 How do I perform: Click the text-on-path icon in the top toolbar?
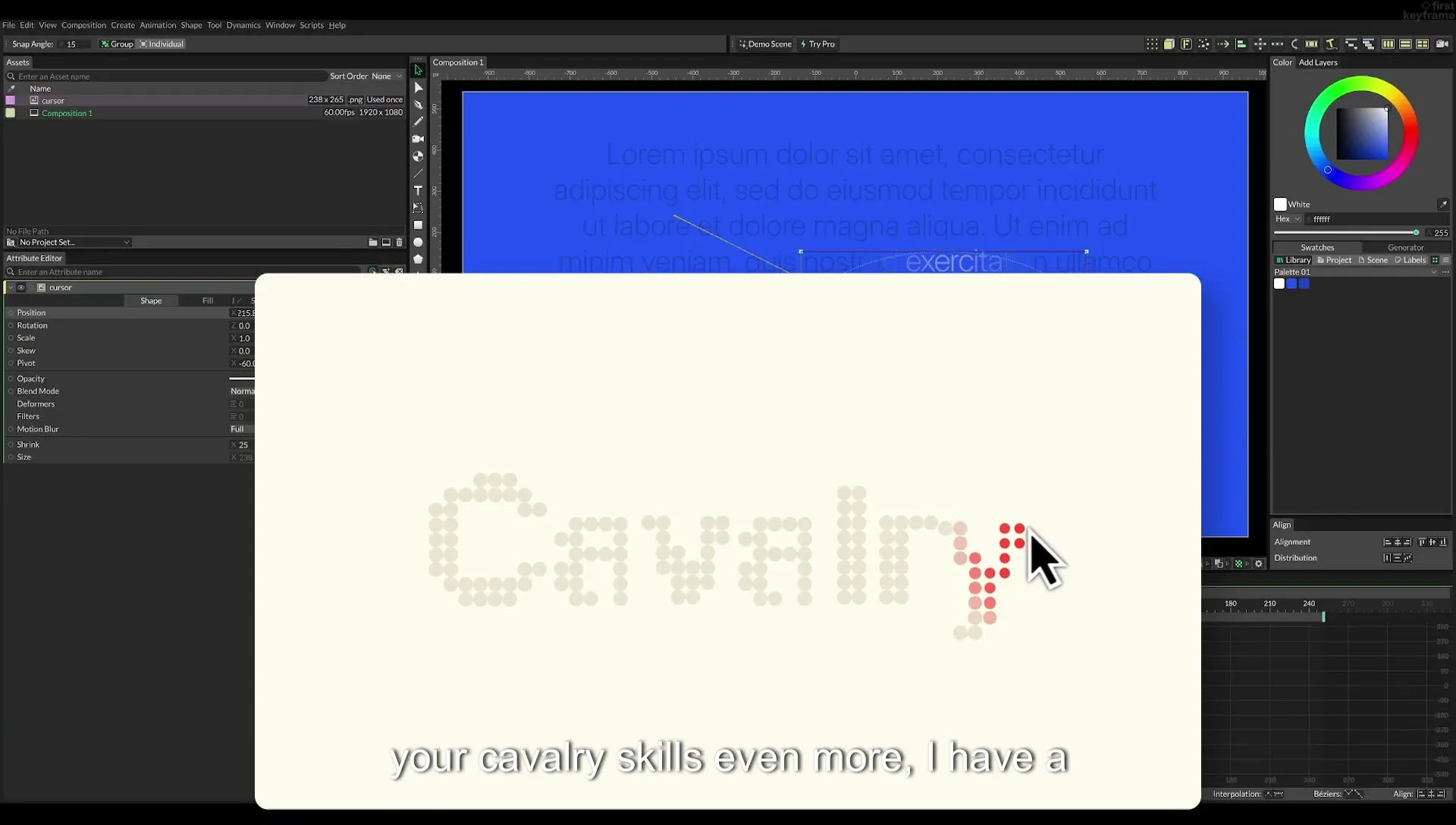1331,44
